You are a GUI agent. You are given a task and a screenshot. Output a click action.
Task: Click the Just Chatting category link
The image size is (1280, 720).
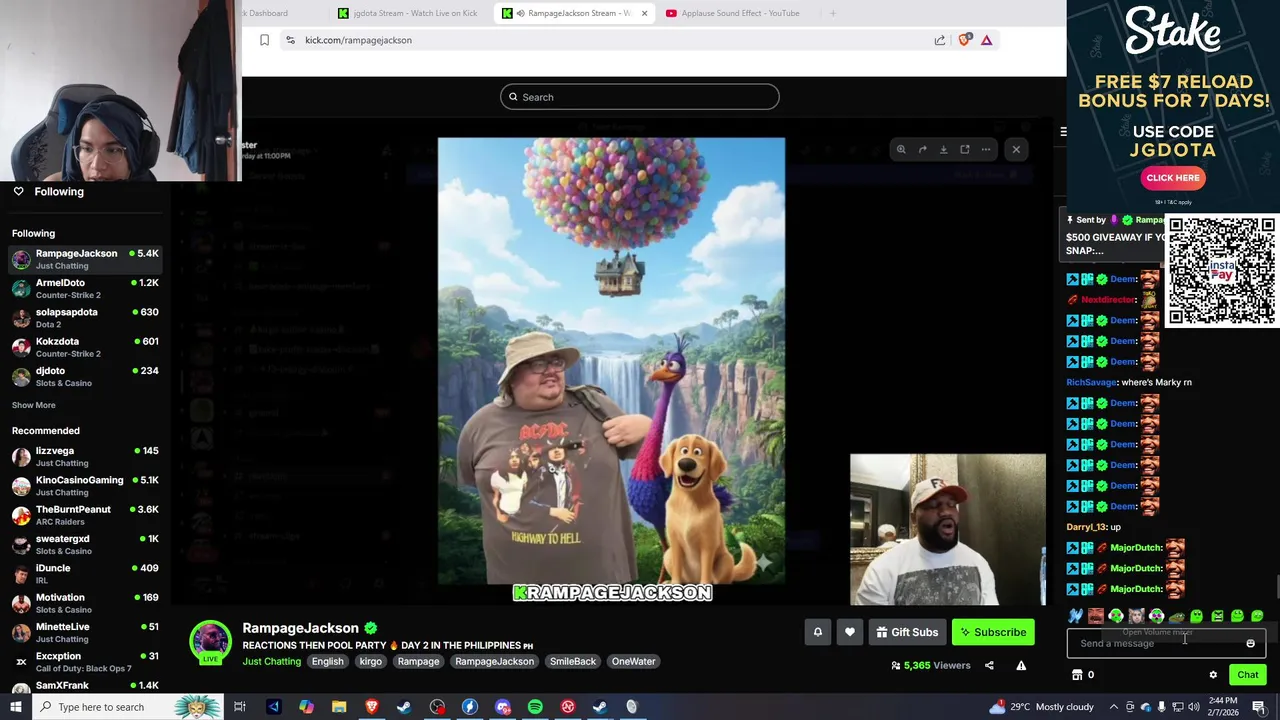tap(271, 661)
